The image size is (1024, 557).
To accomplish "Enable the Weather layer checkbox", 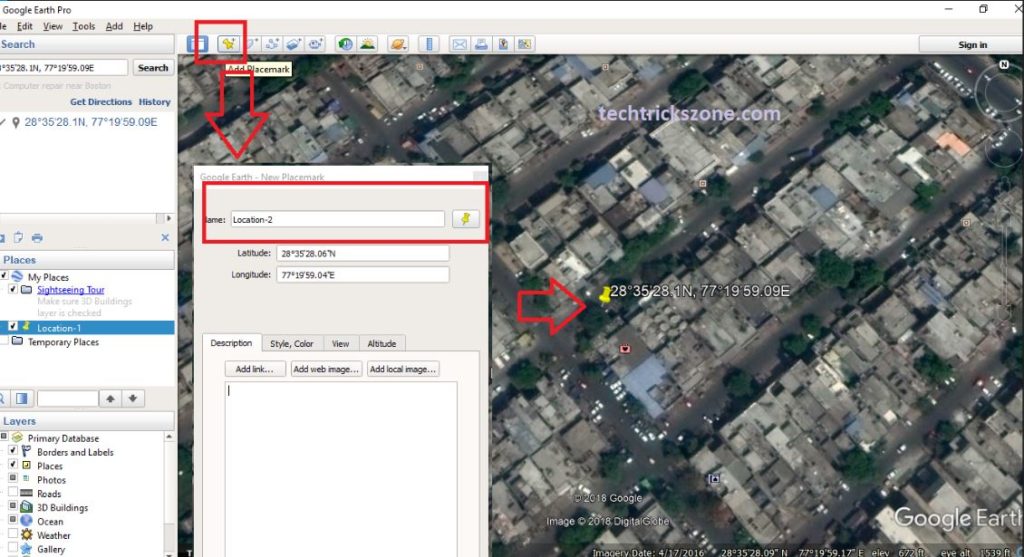I will pos(13,535).
